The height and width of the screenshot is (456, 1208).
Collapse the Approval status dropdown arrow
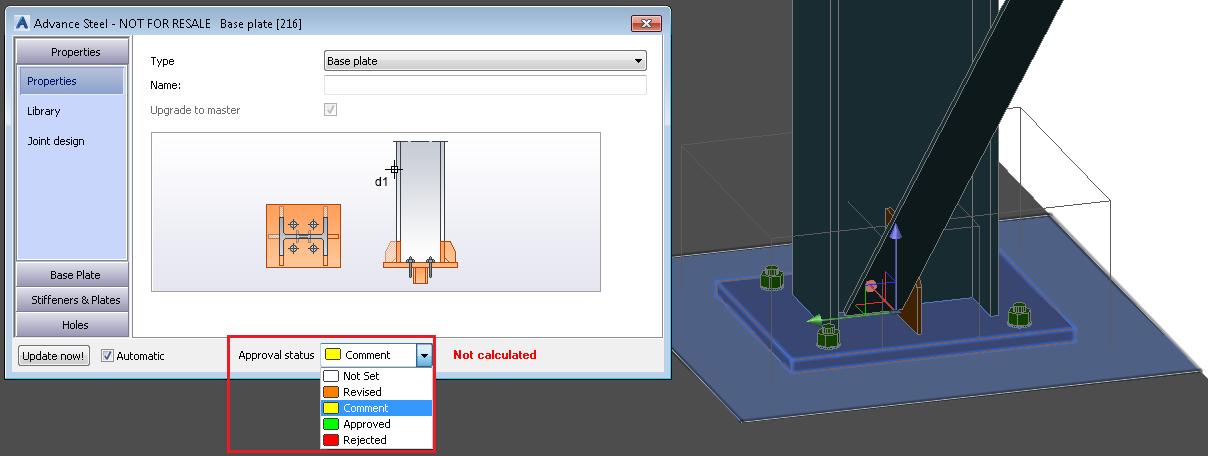[x=425, y=355]
